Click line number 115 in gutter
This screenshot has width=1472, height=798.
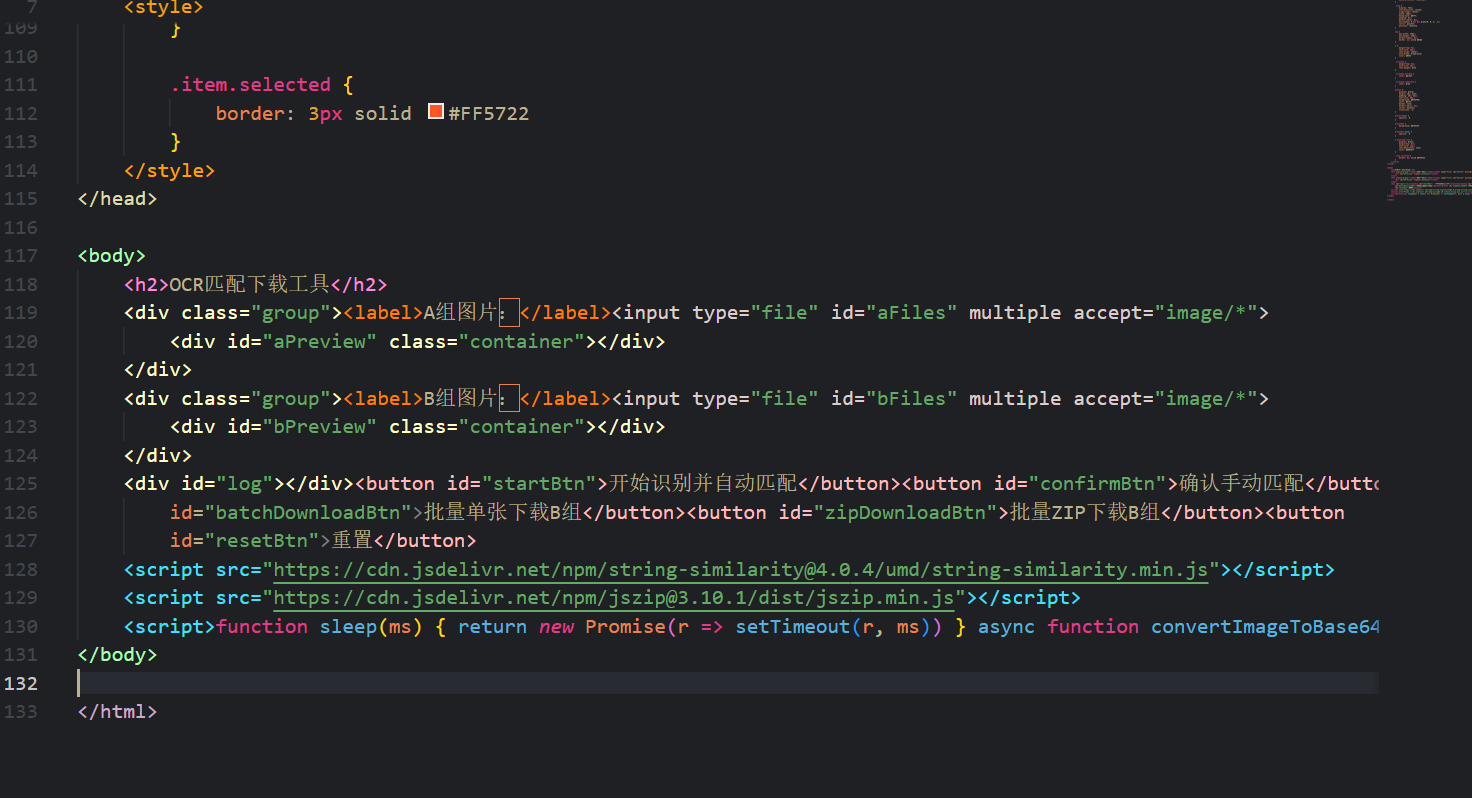(x=20, y=199)
